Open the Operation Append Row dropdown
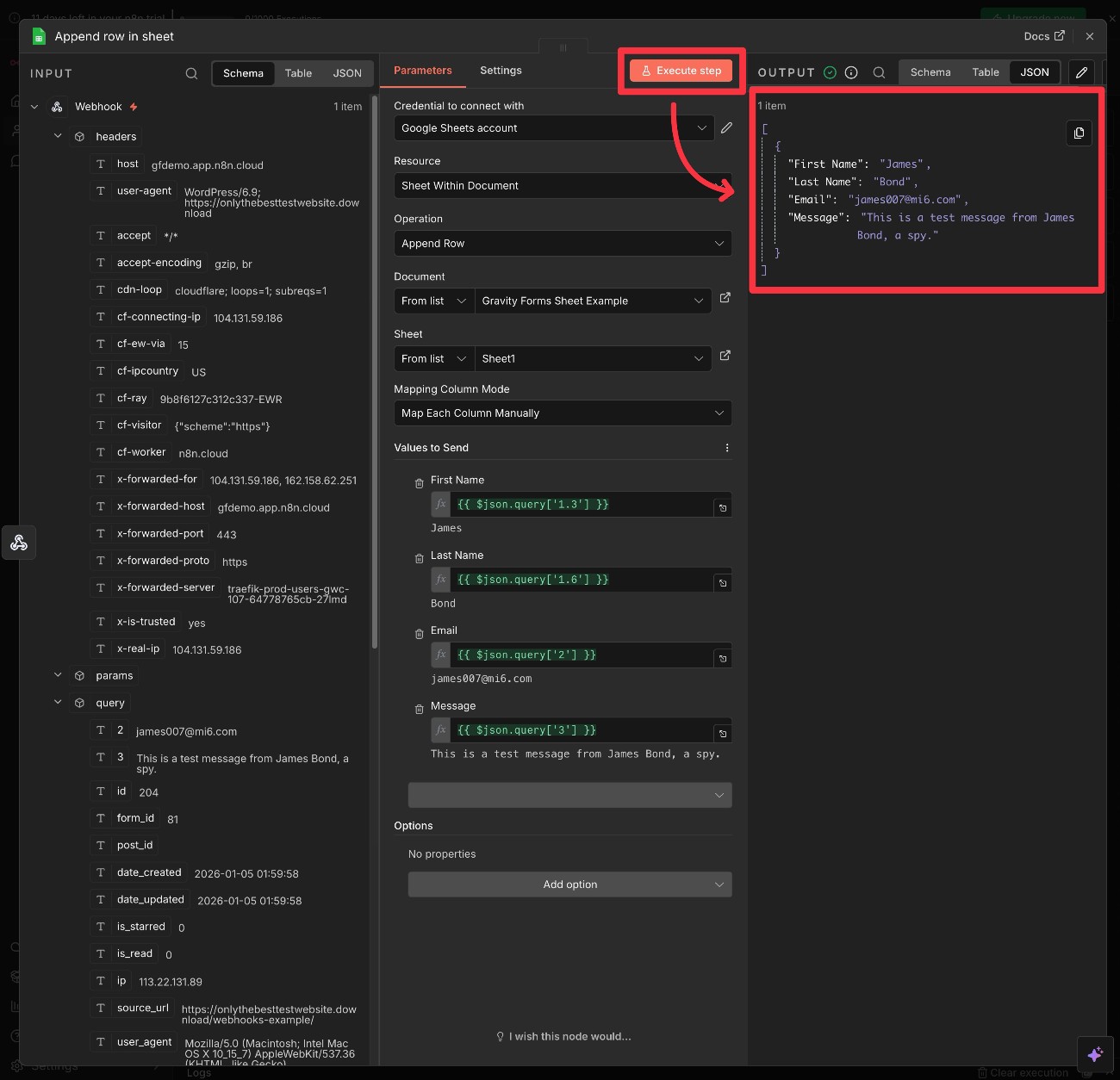This screenshot has height=1080, width=1120. (562, 244)
